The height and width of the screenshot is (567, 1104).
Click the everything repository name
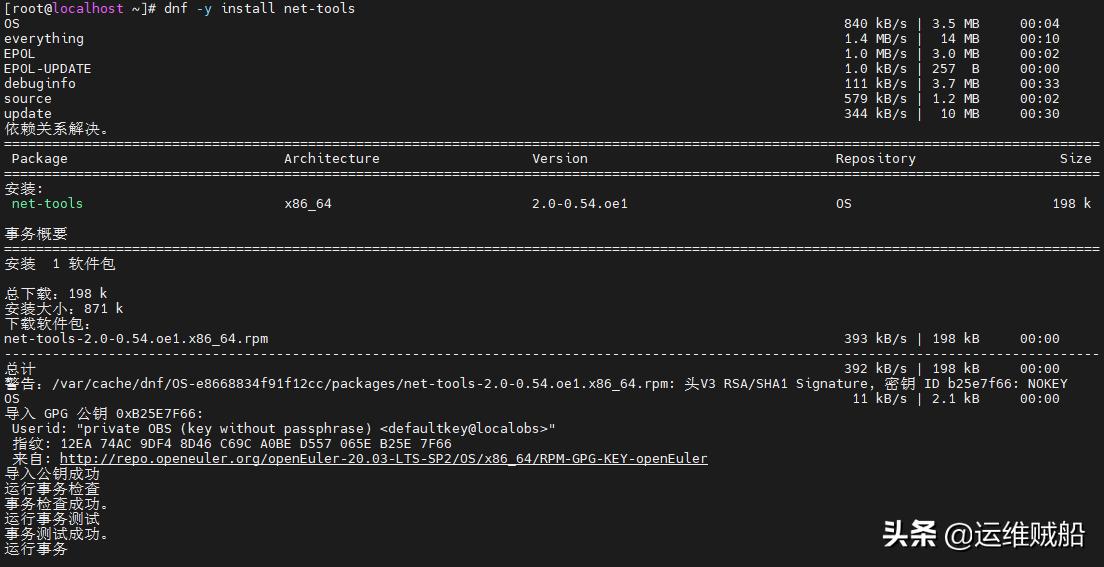(44, 38)
